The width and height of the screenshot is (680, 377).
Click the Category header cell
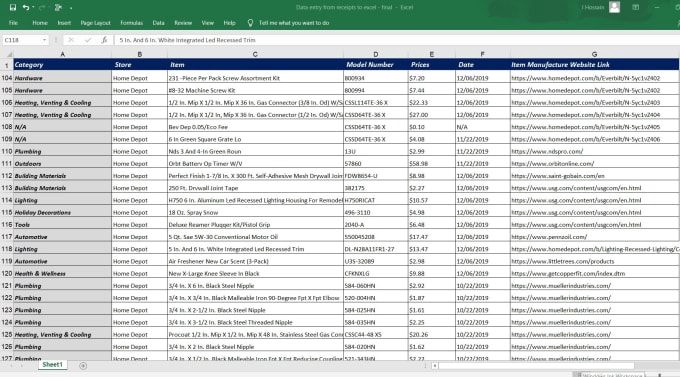pos(62,65)
